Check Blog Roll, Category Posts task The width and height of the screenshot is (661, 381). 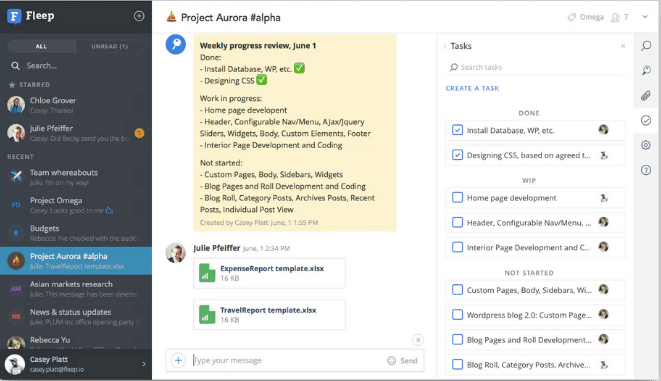(x=457, y=364)
